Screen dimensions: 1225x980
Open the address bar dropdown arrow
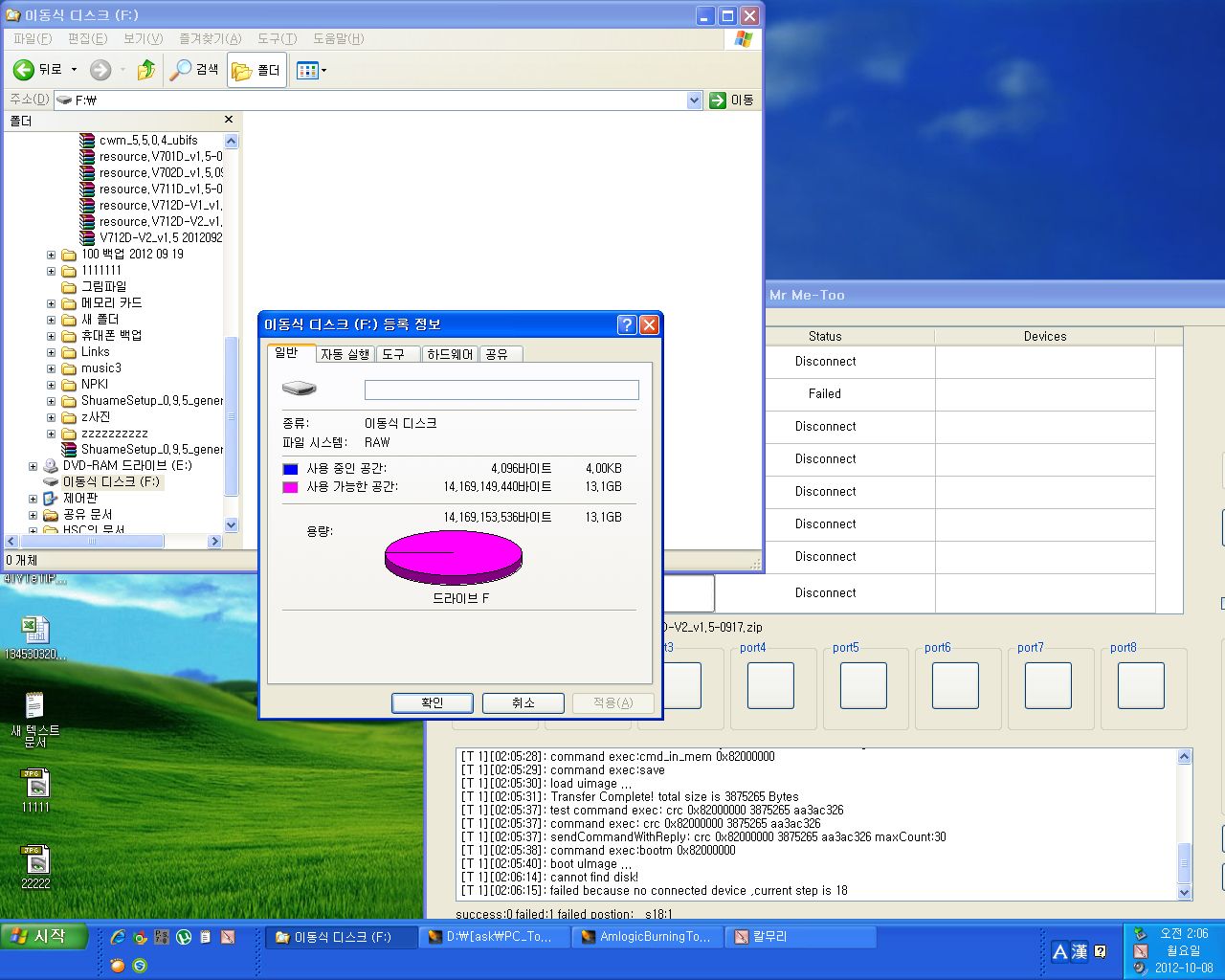(695, 100)
